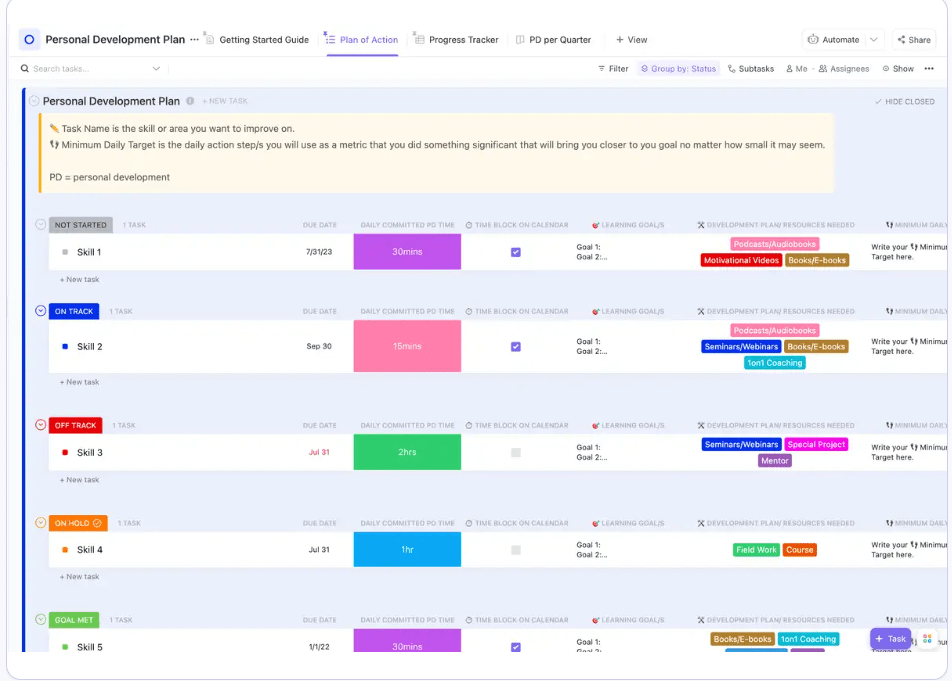Toggle Hide Closed option
This screenshot has height=681, width=952.
pos(905,101)
